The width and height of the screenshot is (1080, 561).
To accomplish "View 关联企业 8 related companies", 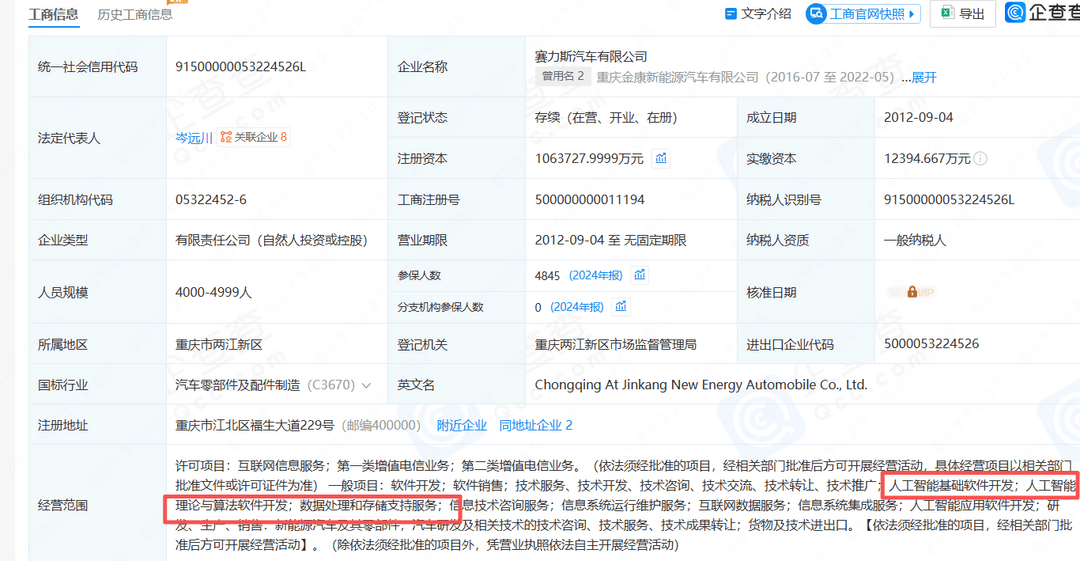I will click(x=253, y=137).
